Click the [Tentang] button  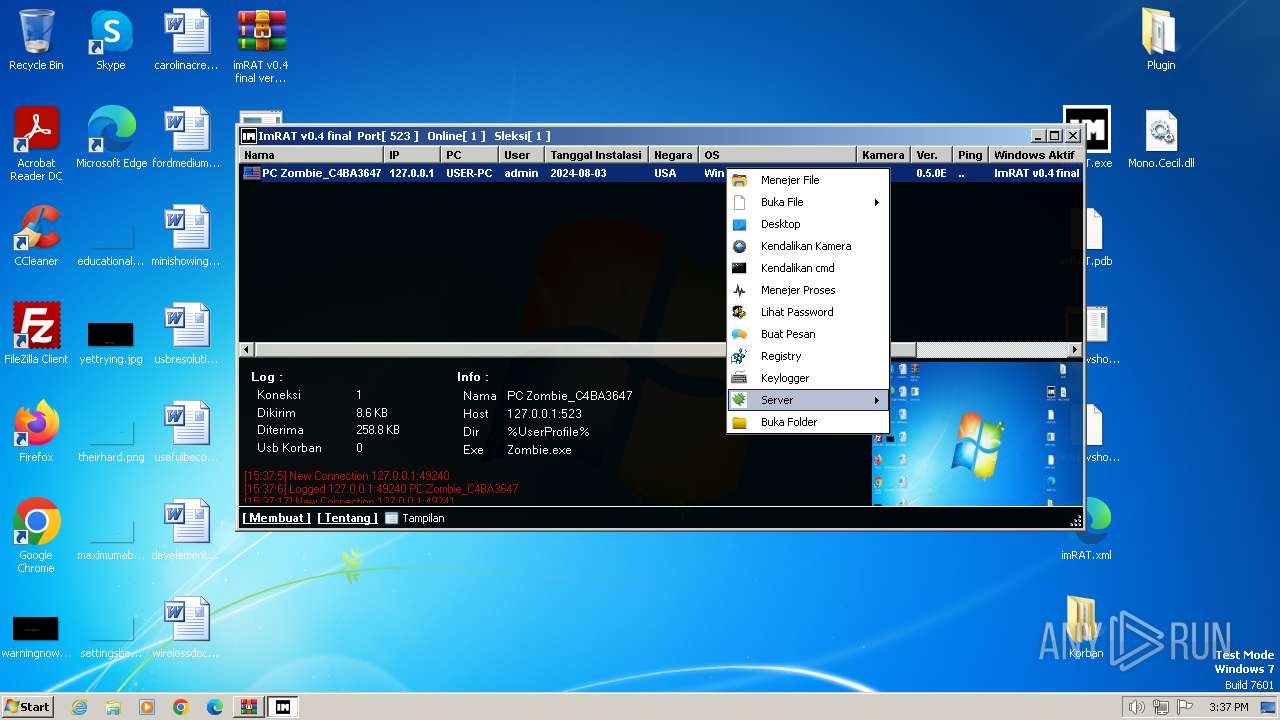click(347, 518)
